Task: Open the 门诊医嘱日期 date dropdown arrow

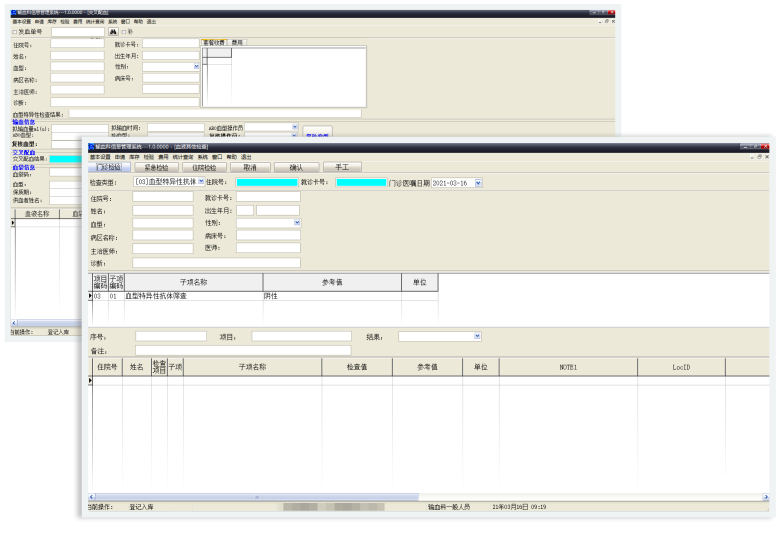Action: coord(478,183)
